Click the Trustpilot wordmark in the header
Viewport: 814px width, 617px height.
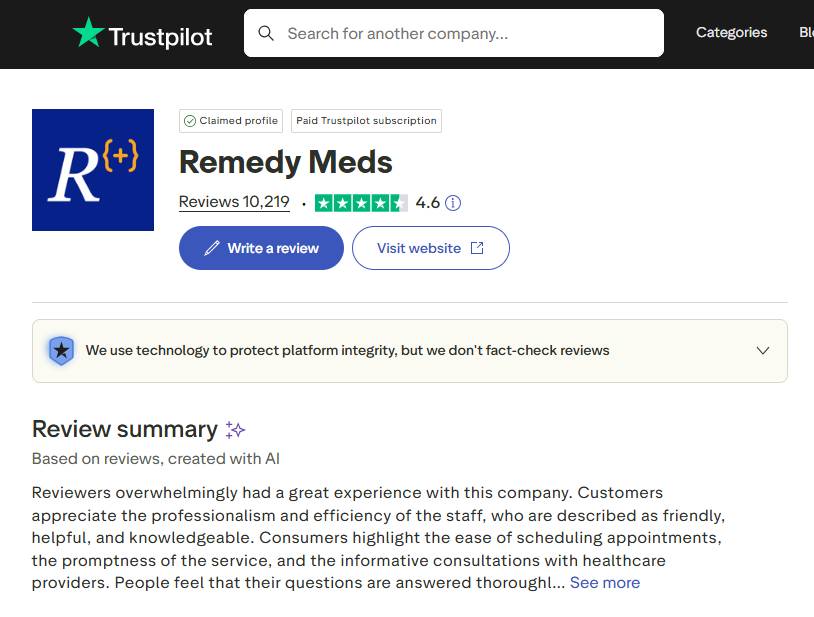pos(160,37)
